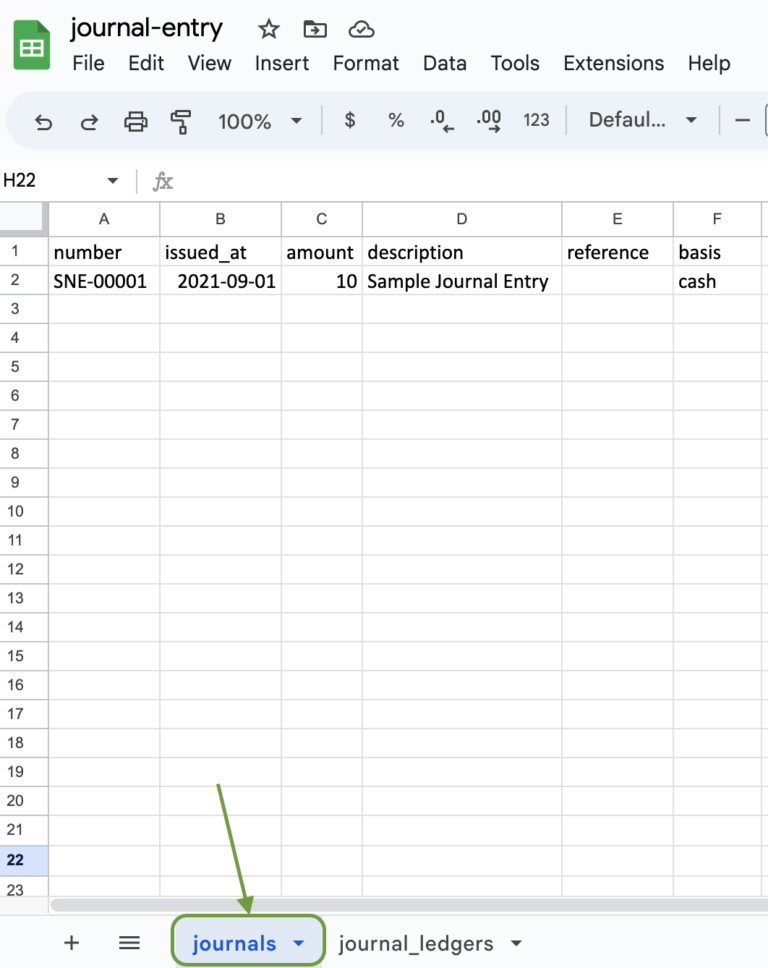768x968 pixels.
Task: Select row 1 header
Action: pyautogui.click(x=23, y=251)
